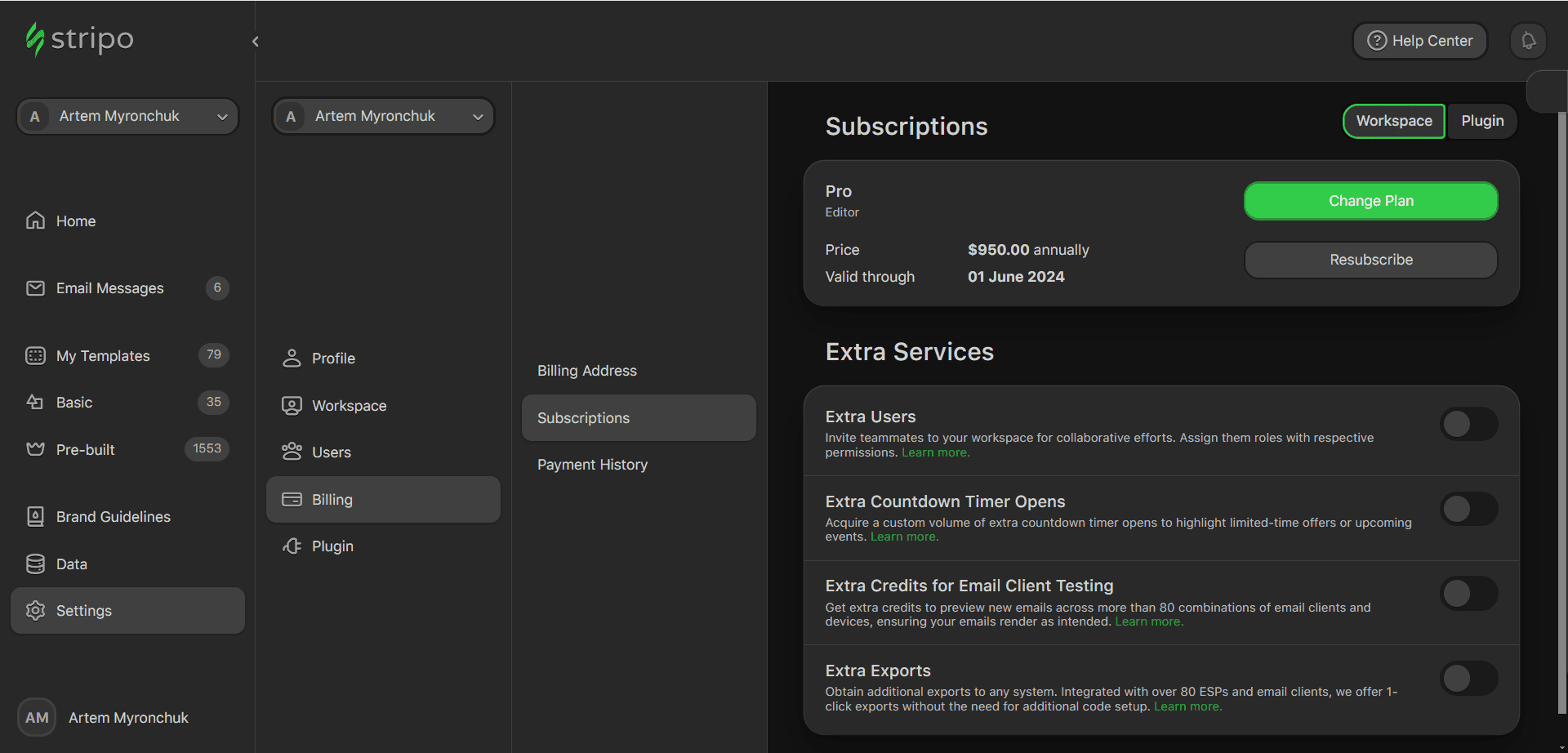This screenshot has width=1568, height=753.
Task: Open Learn more for Email Client Testing
Action: [1148, 621]
